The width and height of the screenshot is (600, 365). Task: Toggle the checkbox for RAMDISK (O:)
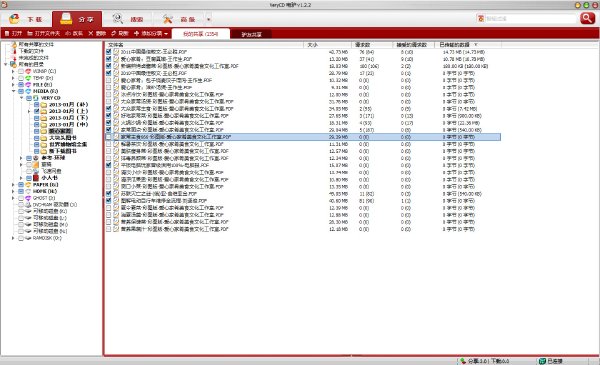(21, 238)
